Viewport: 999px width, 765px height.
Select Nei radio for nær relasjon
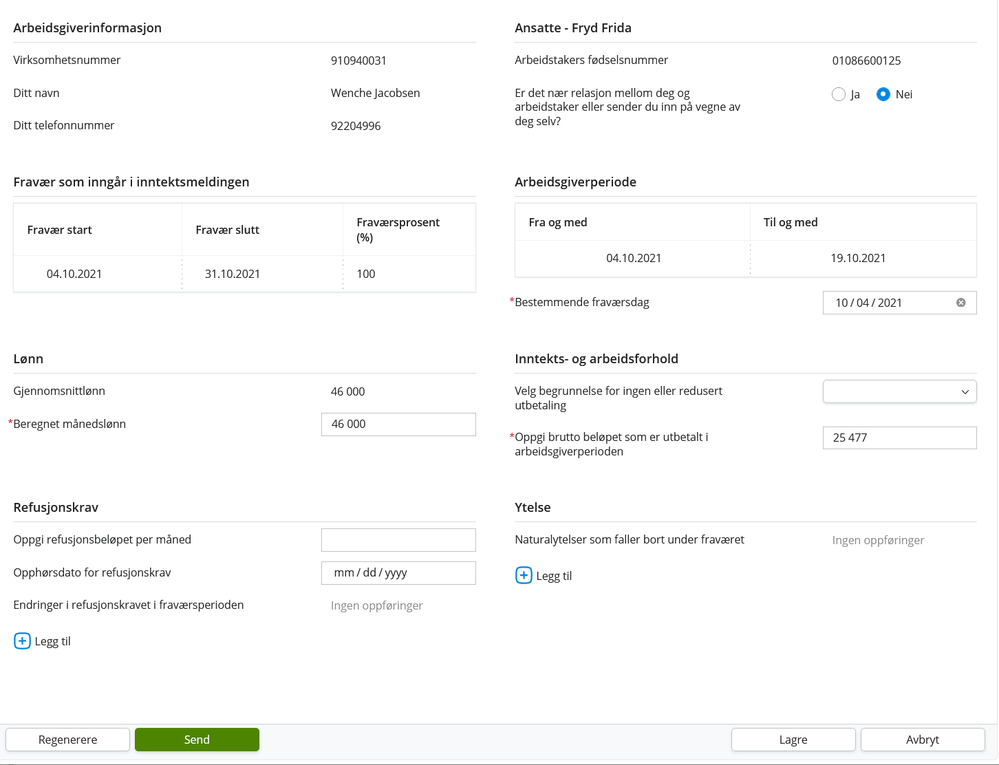click(883, 94)
